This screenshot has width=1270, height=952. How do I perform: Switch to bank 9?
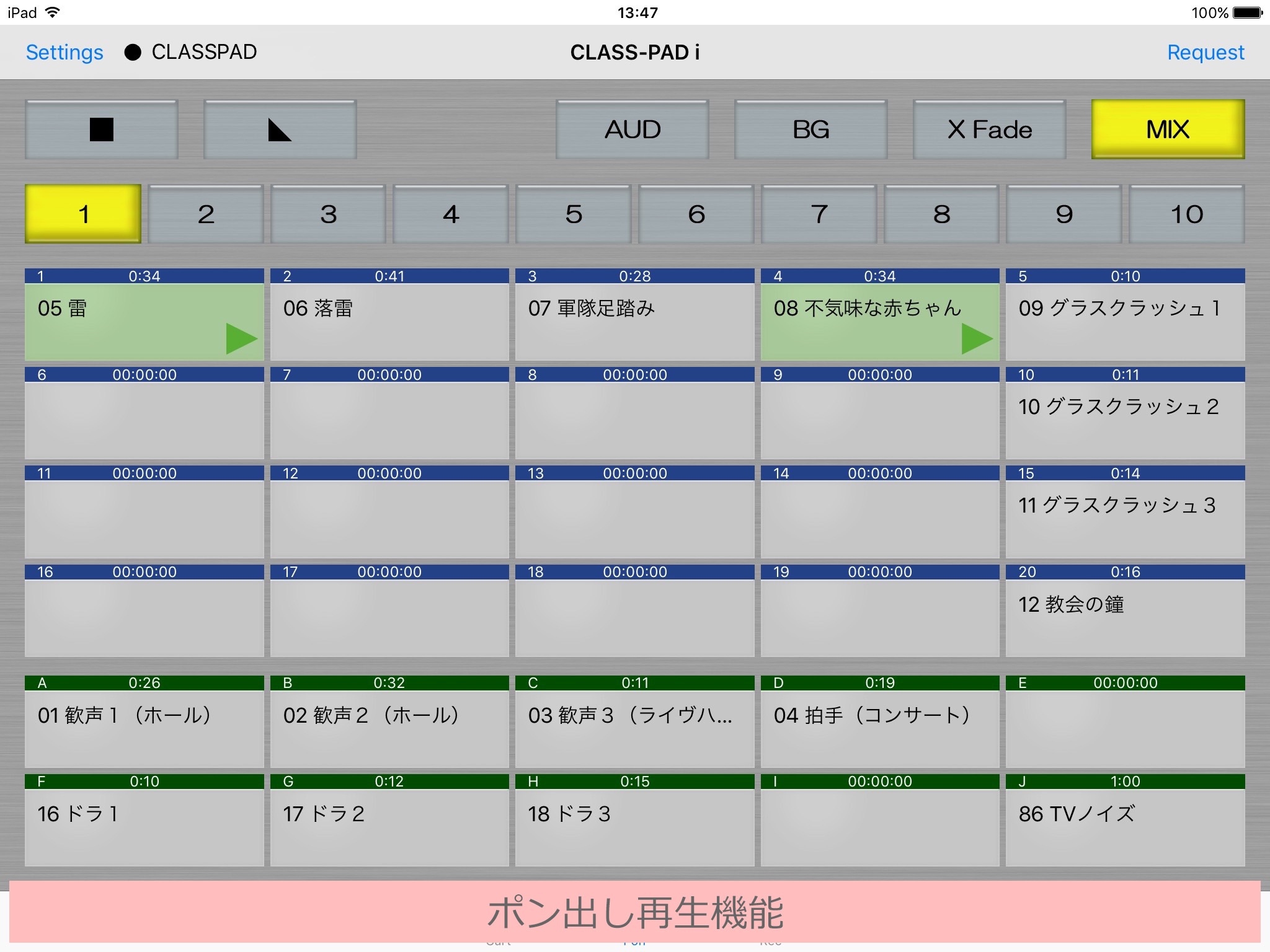1064,214
